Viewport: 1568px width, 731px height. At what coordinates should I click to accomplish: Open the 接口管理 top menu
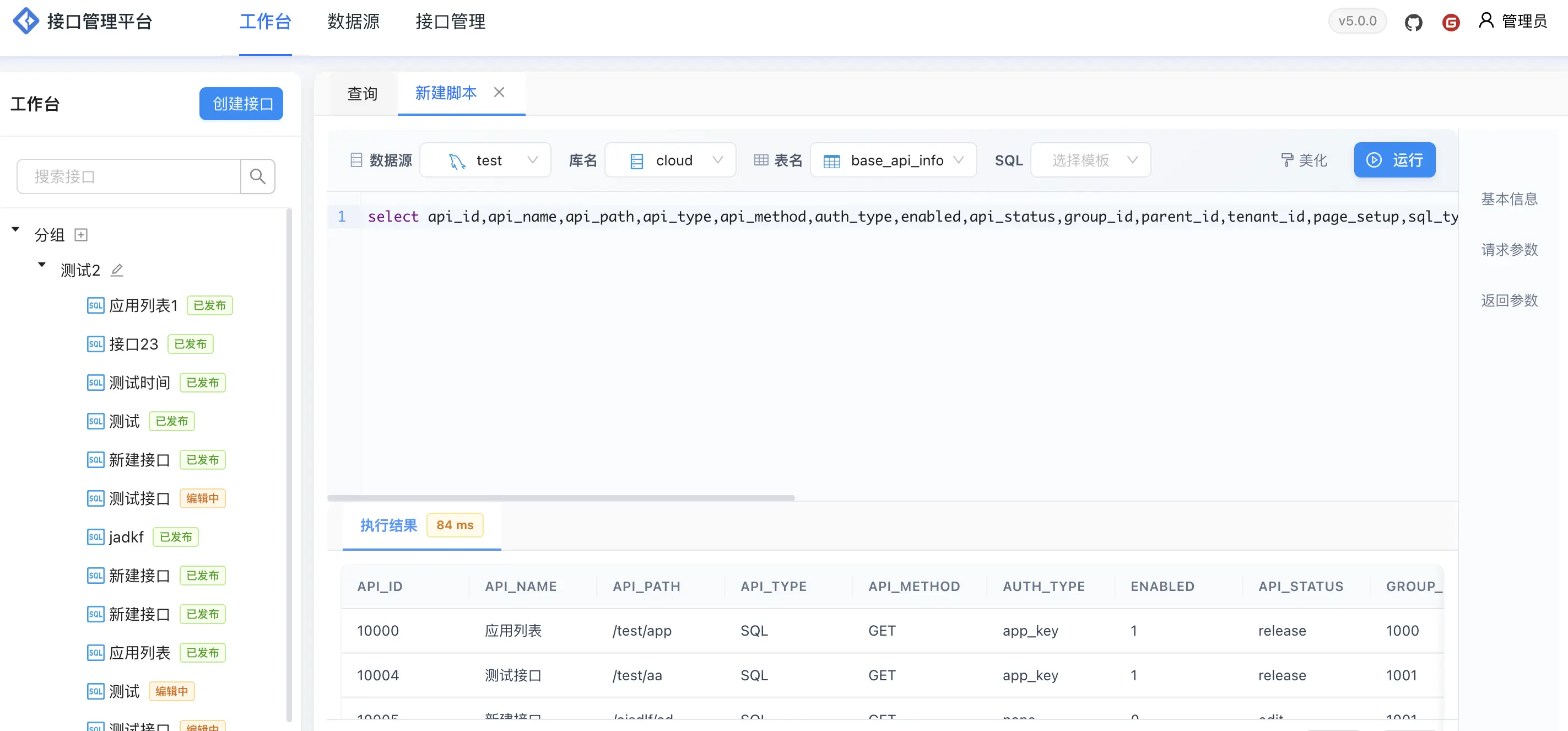pyautogui.click(x=451, y=22)
